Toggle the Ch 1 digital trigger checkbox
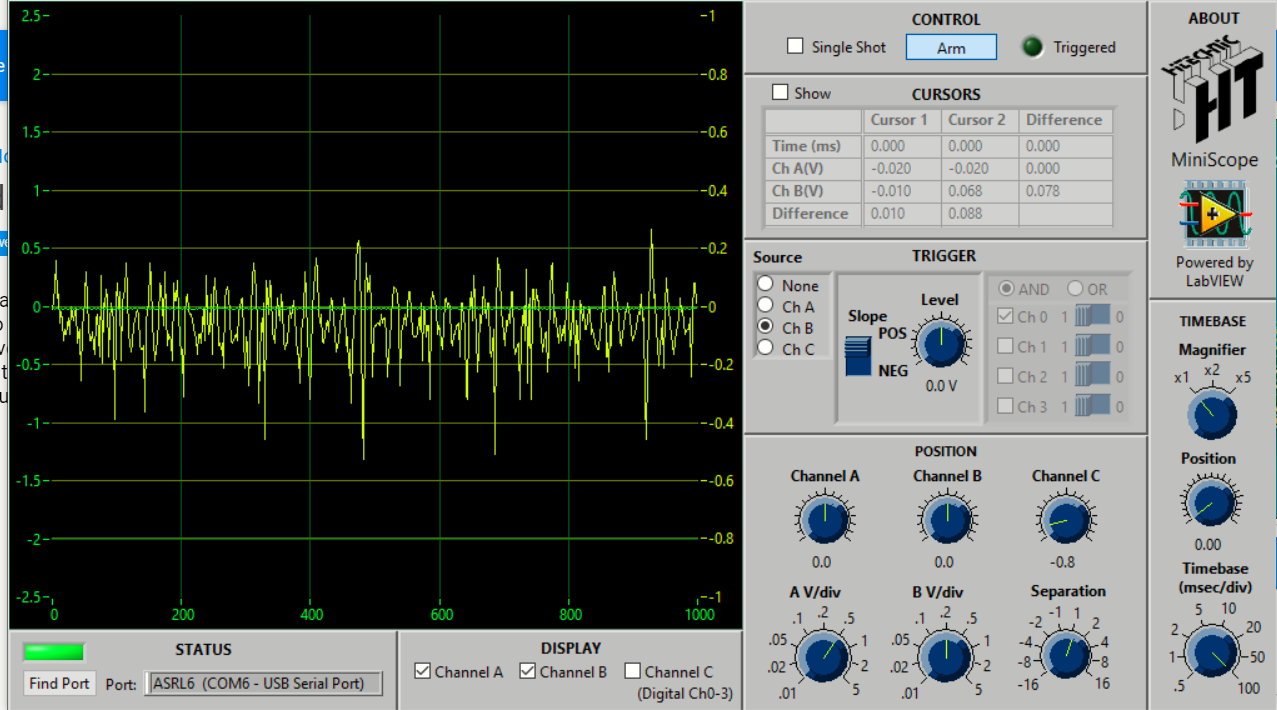The width and height of the screenshot is (1277, 710). click(1006, 347)
